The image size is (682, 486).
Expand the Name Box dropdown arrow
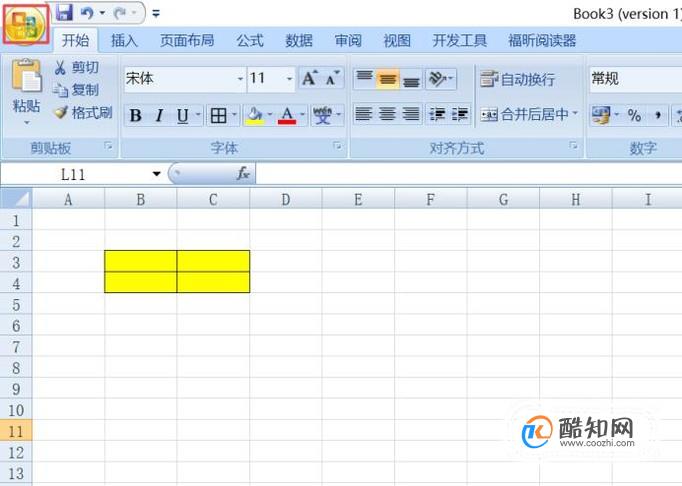click(156, 174)
